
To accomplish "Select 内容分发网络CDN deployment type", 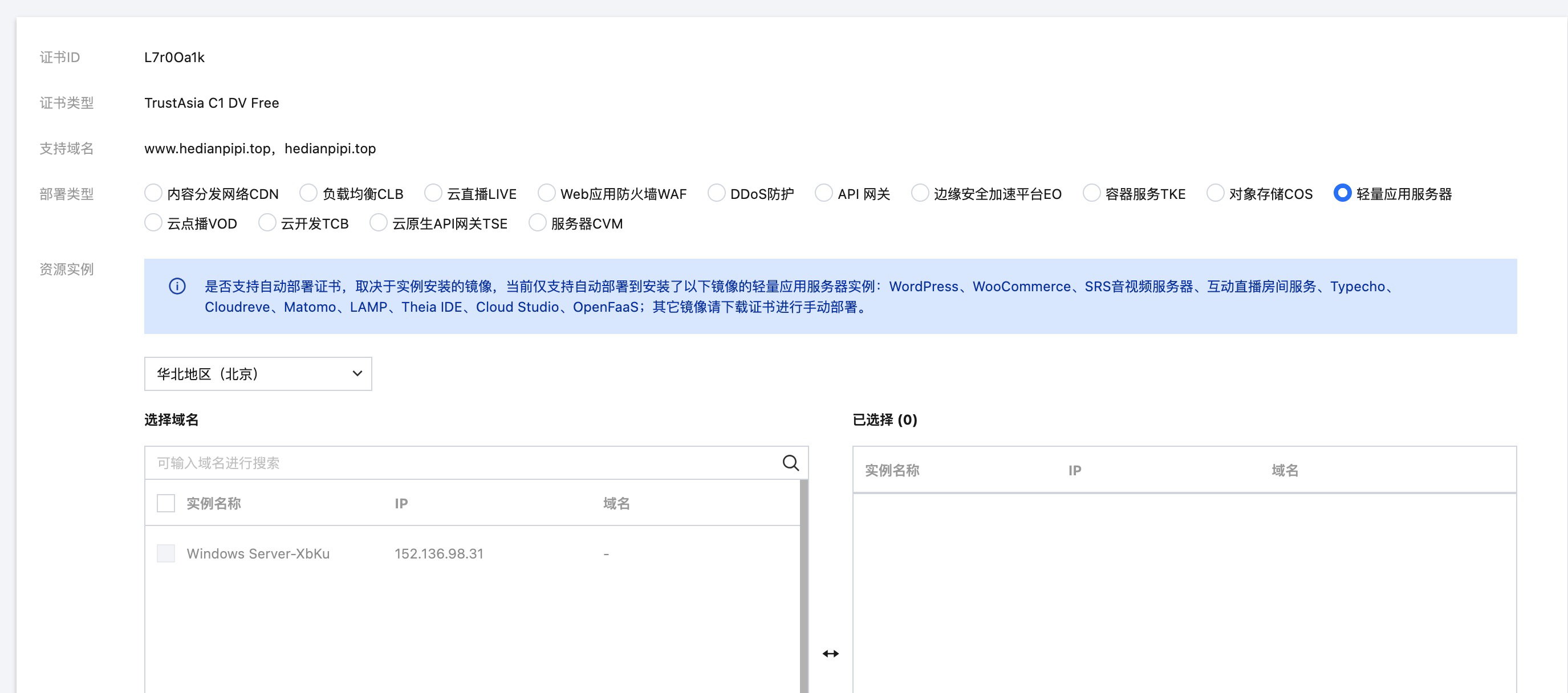I will pos(153,193).
